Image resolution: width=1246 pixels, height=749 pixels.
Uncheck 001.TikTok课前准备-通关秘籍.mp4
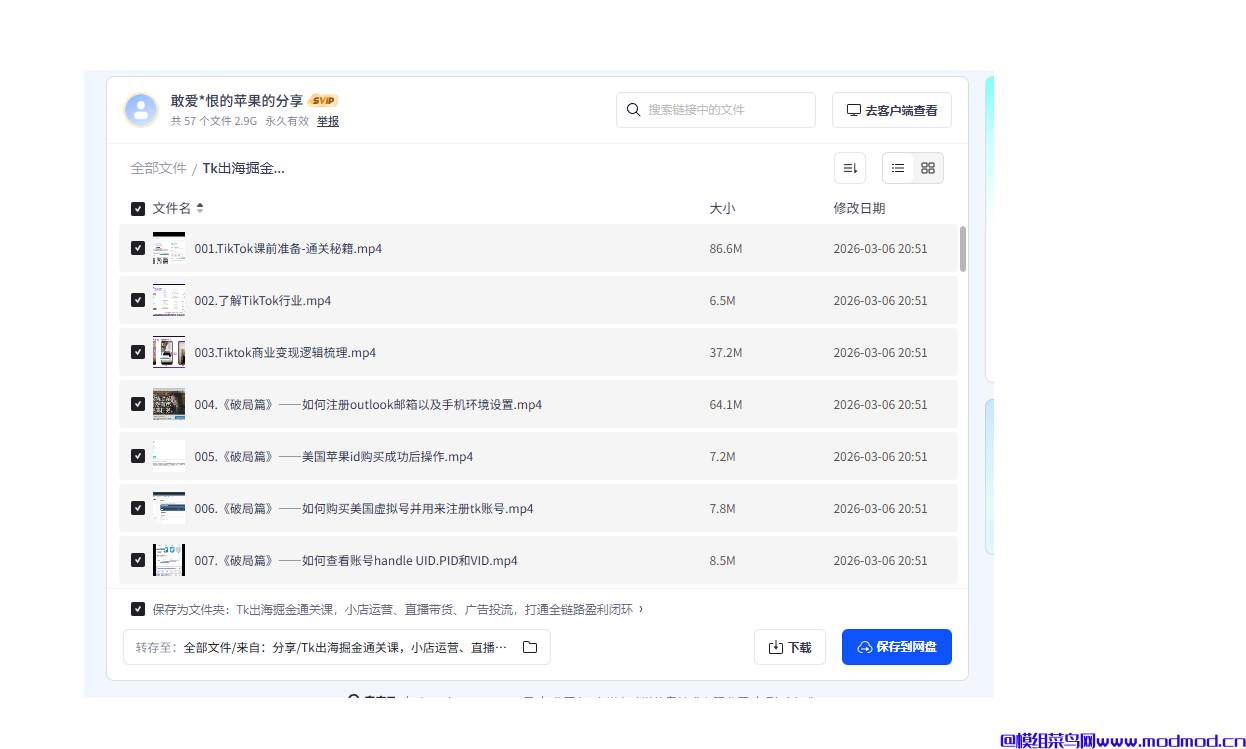138,248
